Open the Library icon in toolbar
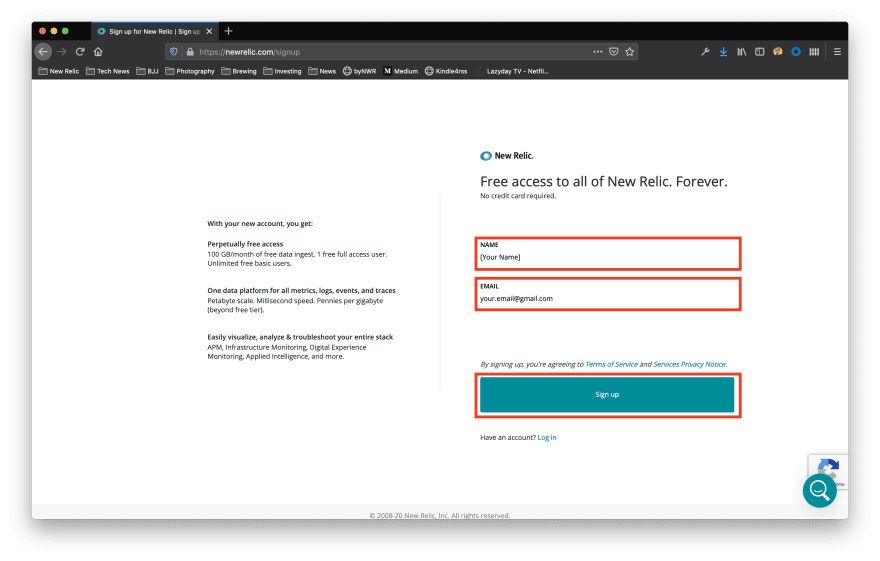This screenshot has height=561, width=880. click(x=742, y=51)
